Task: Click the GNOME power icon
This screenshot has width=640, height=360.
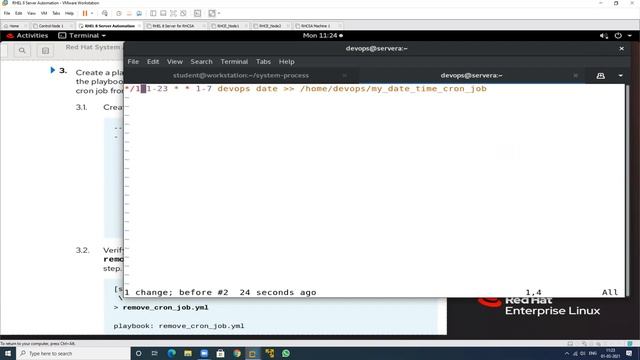Action: tap(618, 36)
